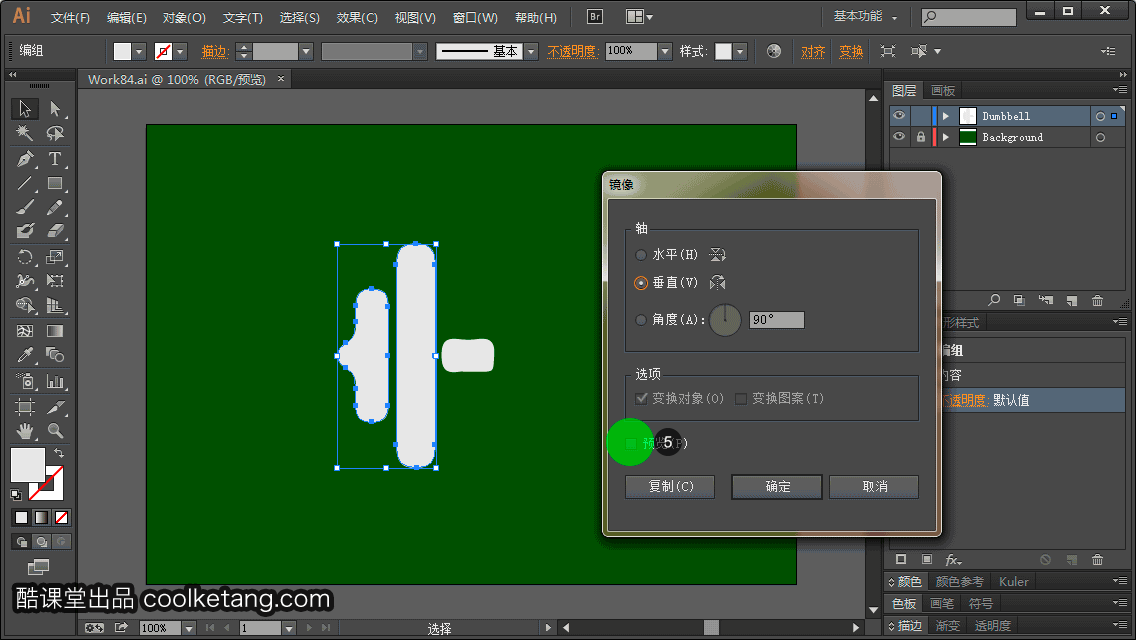Open the opacity percentage dropdown

coord(665,51)
